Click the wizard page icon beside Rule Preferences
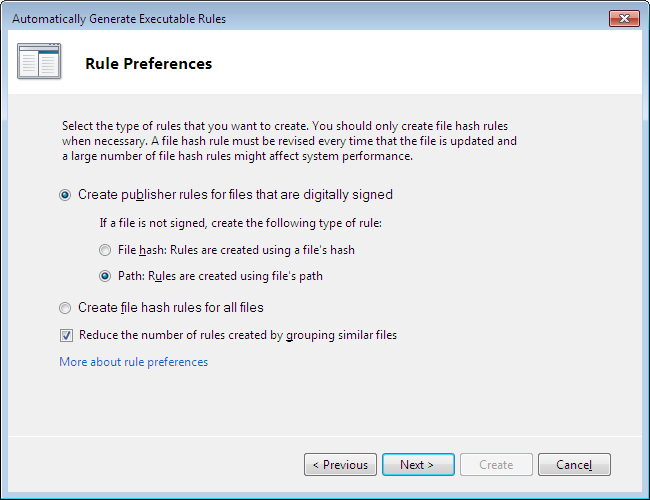 click(x=39, y=62)
